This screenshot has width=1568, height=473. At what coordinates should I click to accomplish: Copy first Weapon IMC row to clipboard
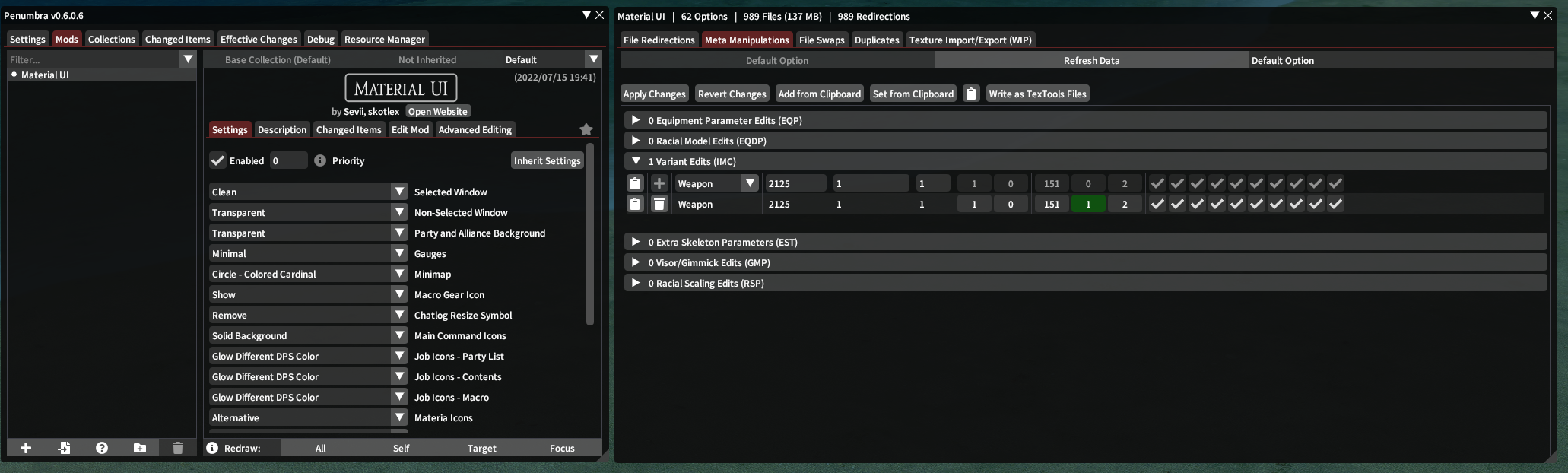pyautogui.click(x=635, y=183)
